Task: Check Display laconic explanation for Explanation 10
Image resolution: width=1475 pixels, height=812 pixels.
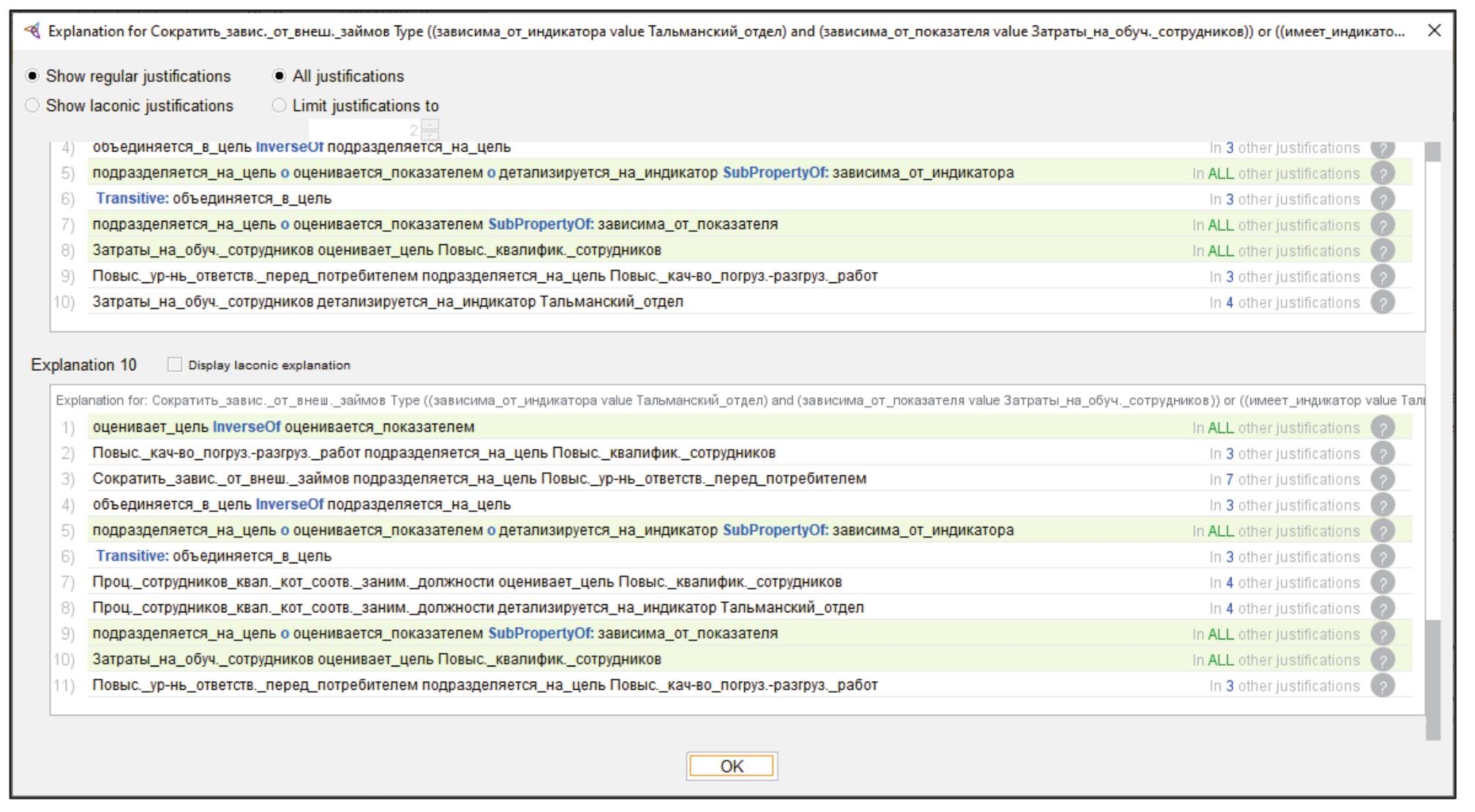Action: point(174,364)
